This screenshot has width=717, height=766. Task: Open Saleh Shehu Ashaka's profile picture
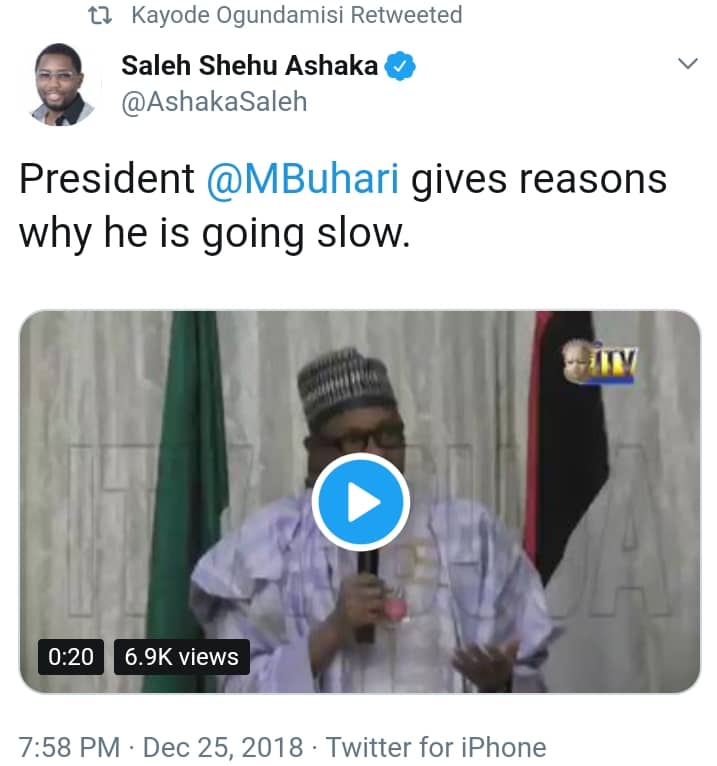coord(58,85)
